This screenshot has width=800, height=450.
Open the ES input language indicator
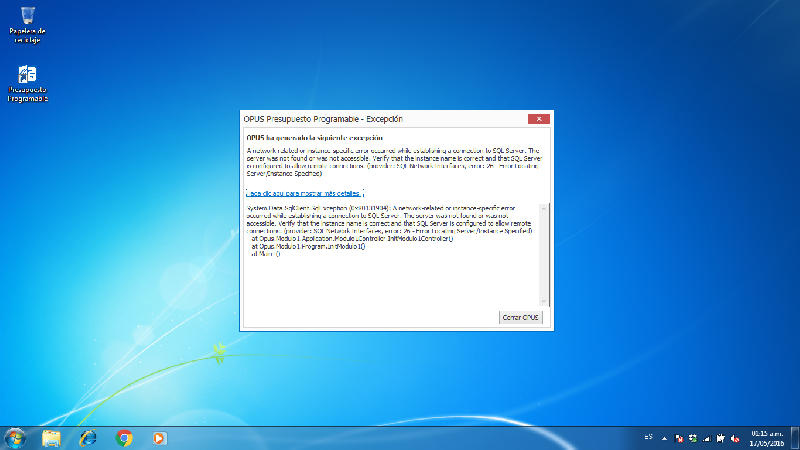pos(648,438)
